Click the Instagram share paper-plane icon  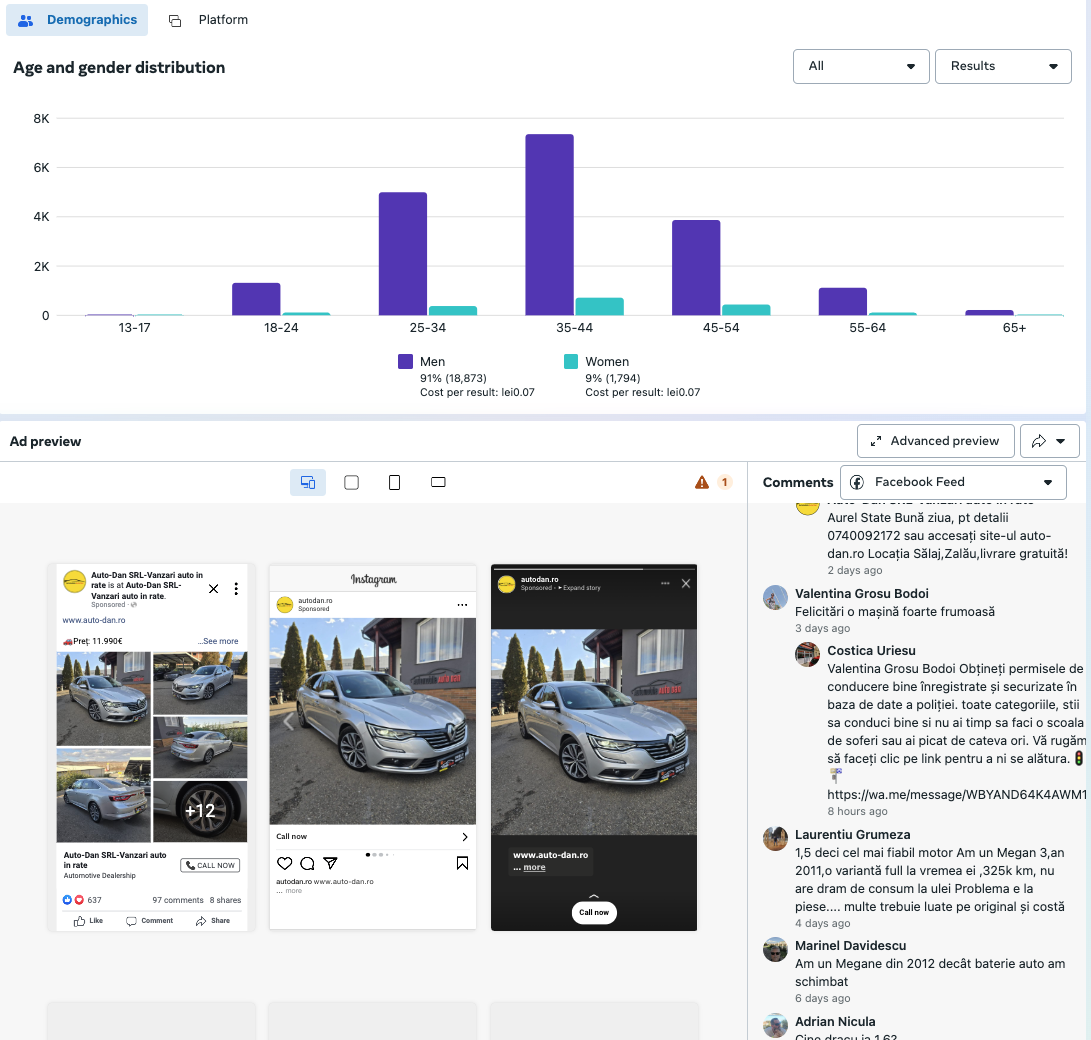pos(330,863)
